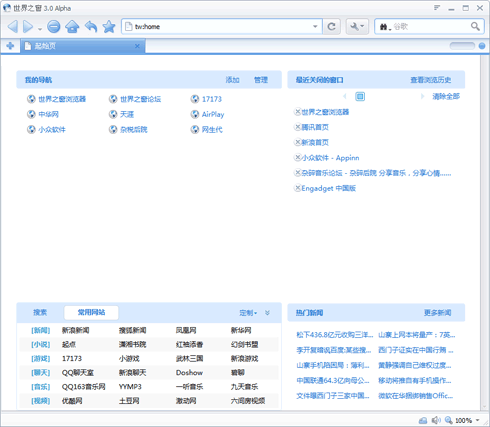490x427 pixels.
Task: Open 九天音乐 site link
Action: click(244, 387)
